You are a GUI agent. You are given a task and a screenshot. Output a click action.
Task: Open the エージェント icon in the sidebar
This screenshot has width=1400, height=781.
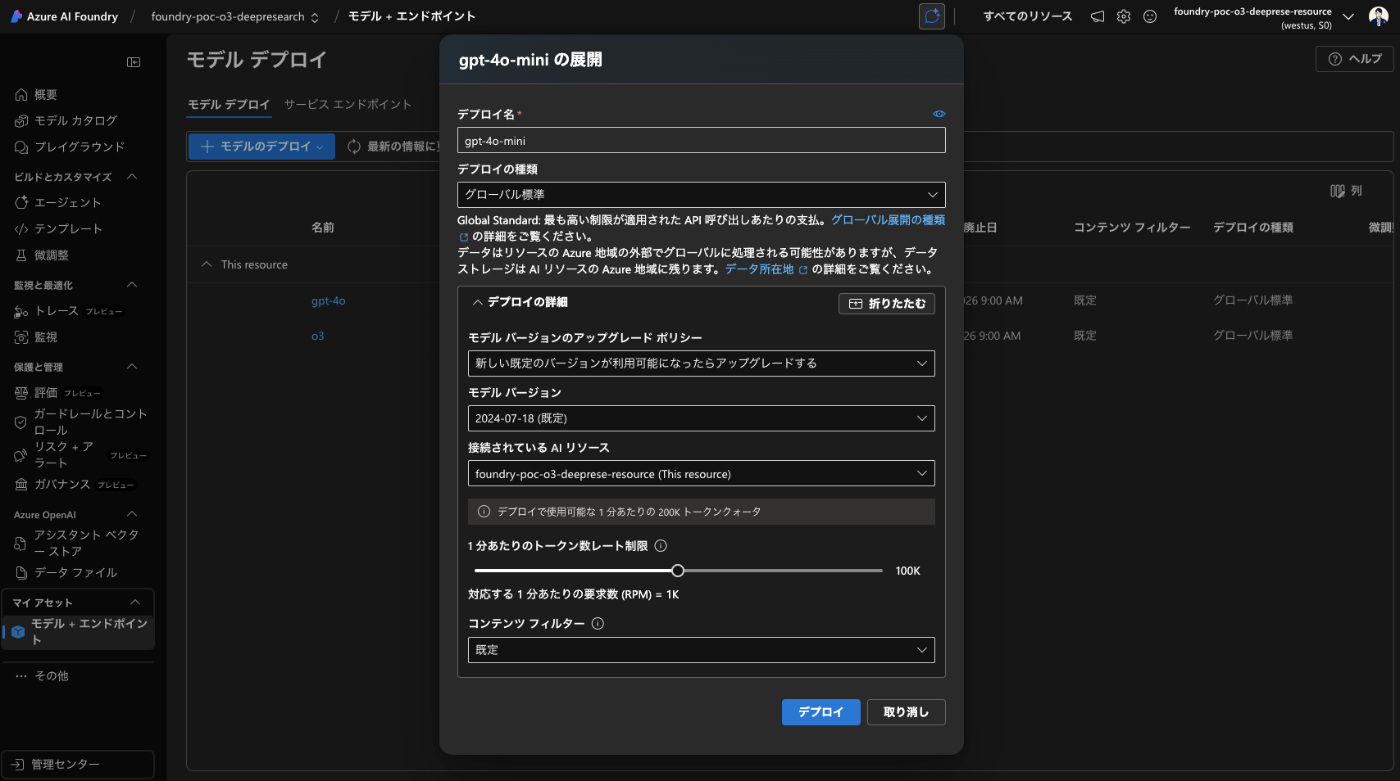pos(21,203)
